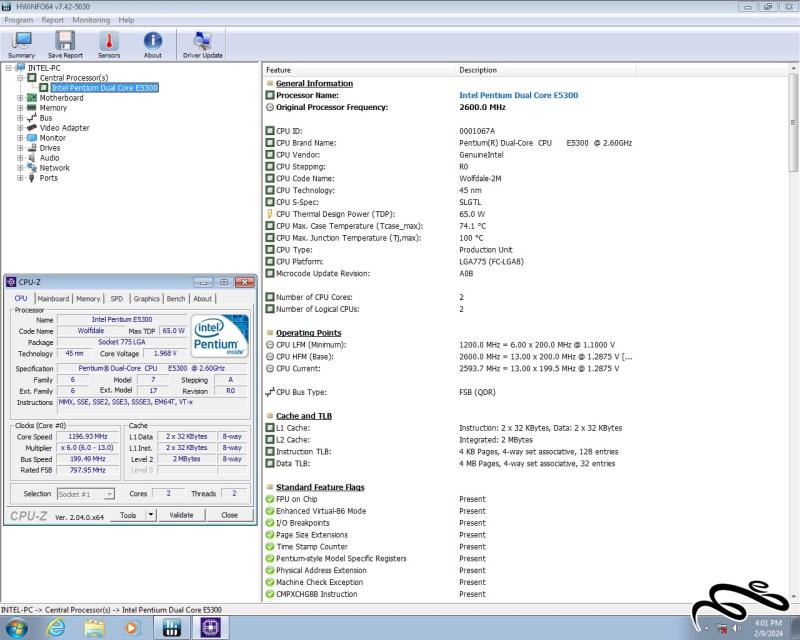Open the Bench tab in CPU-Z
800x640 pixels.
[x=176, y=299]
